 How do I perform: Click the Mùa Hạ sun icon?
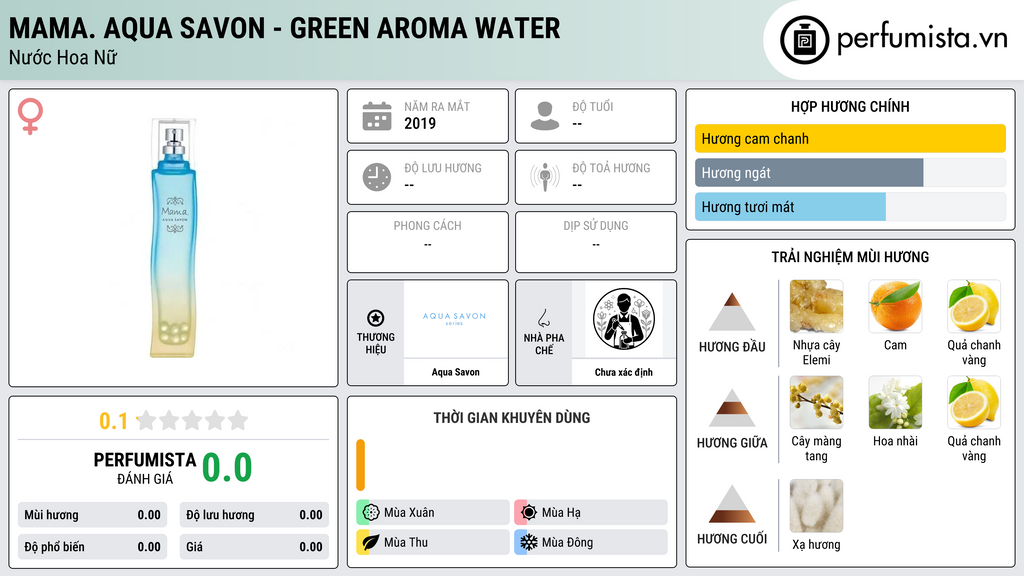[x=529, y=513]
